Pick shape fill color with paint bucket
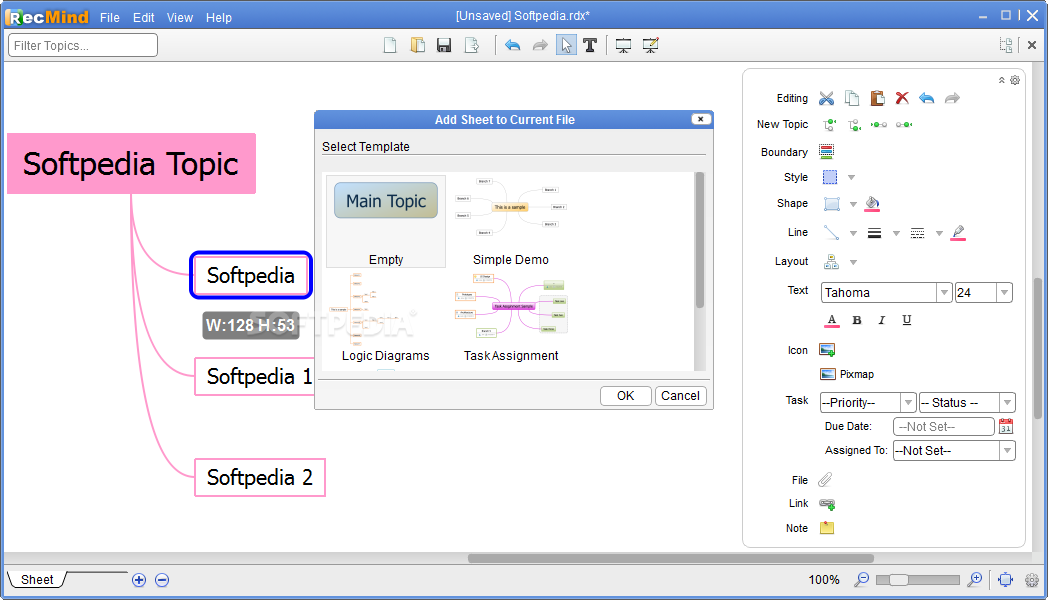Image resolution: width=1048 pixels, height=600 pixels. 872,204
